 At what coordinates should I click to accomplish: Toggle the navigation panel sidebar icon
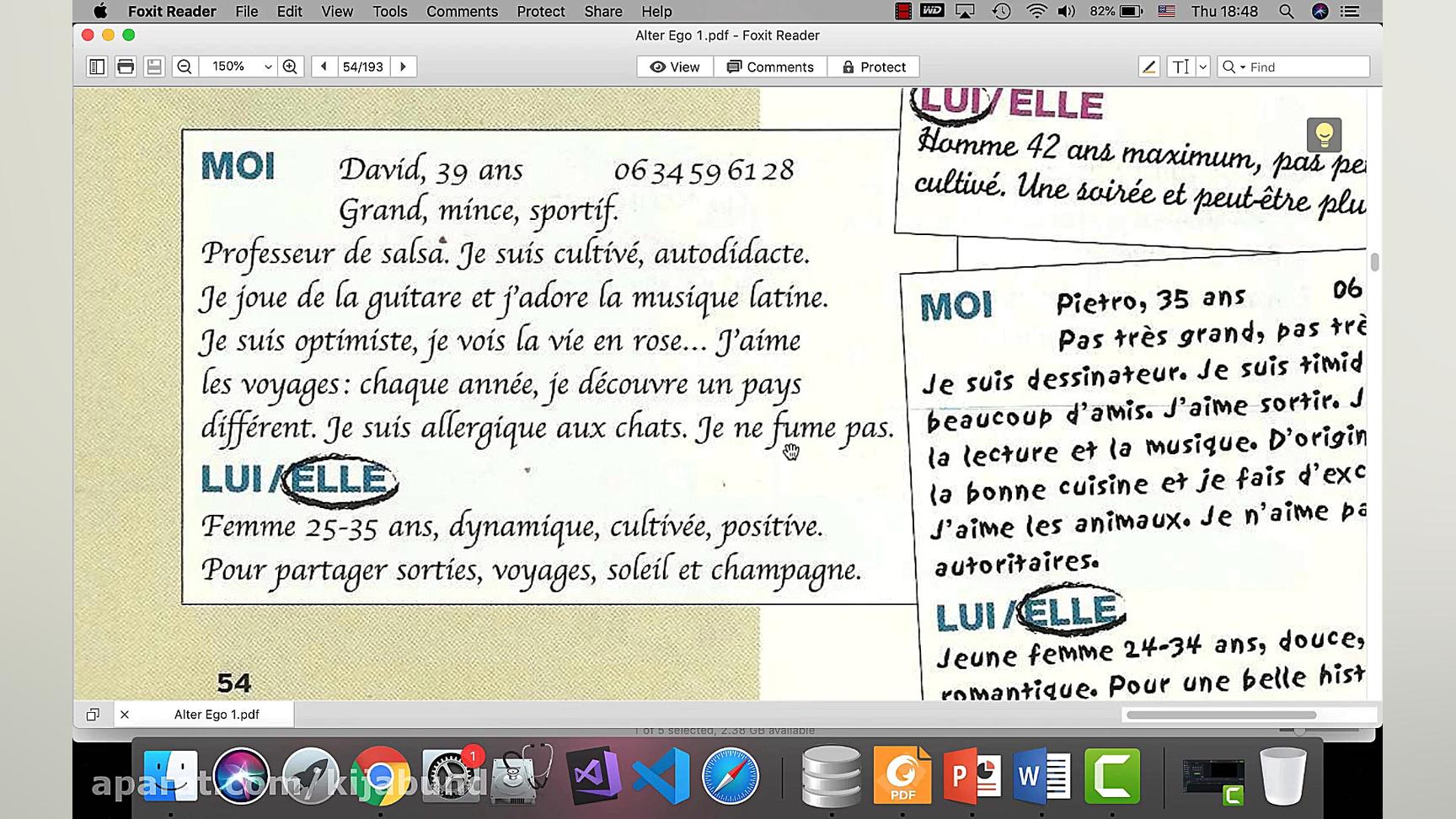point(97,67)
